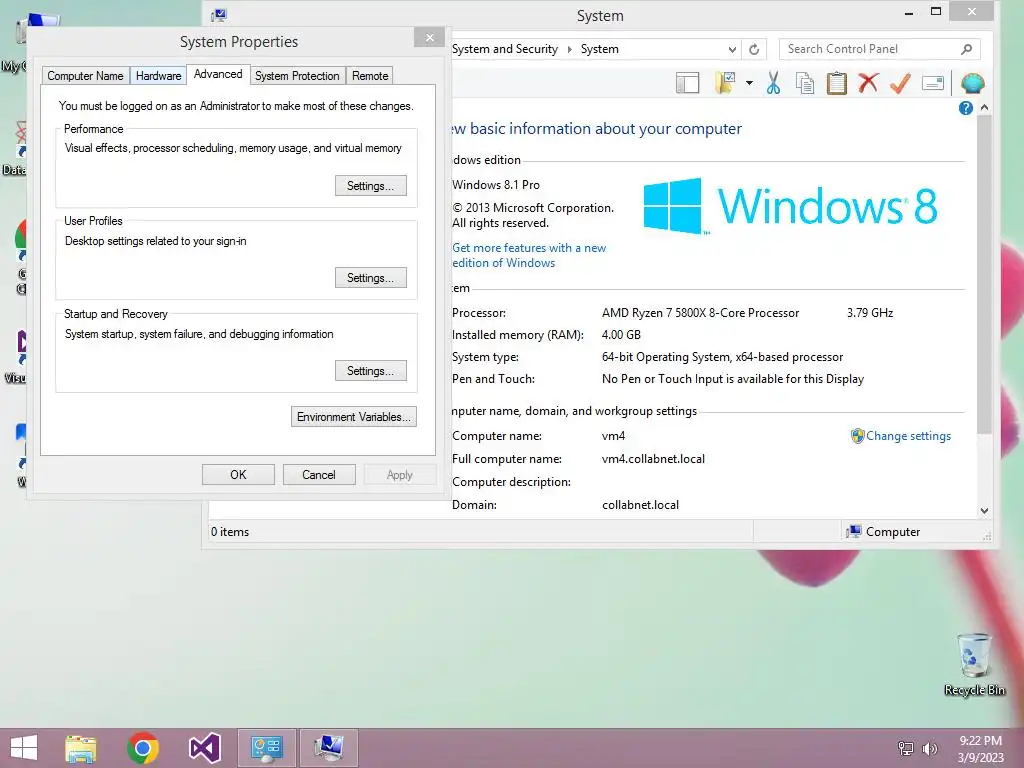Click the 4.00 GB installed memory value
Screen dimensions: 1024x768
[621, 335]
